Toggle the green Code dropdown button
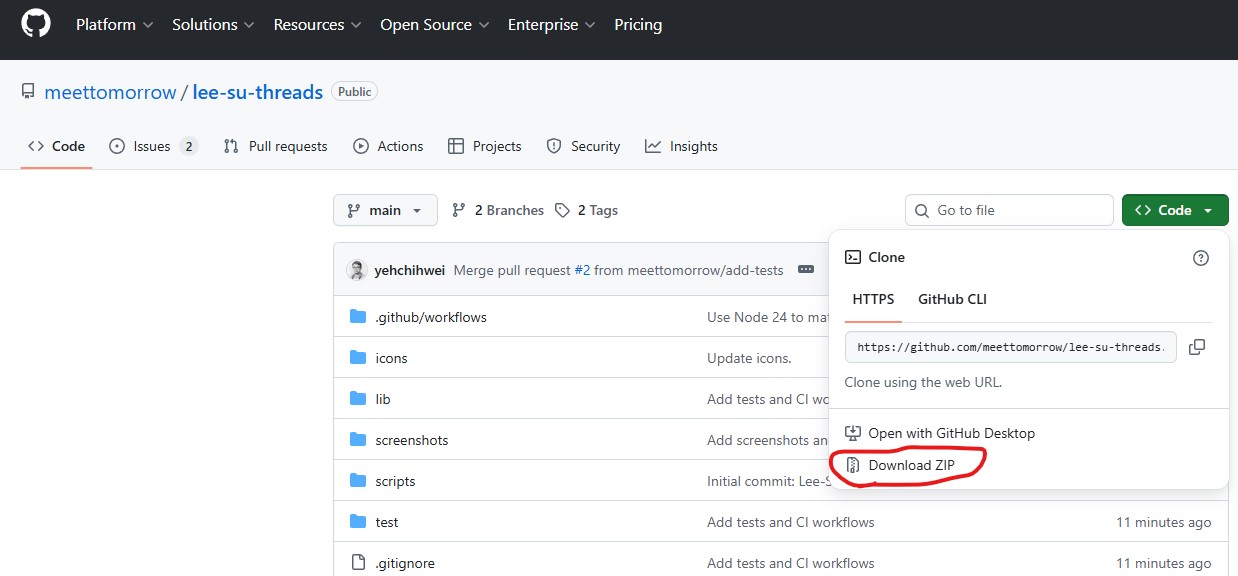Image resolution: width=1238 pixels, height=576 pixels. coord(1175,210)
